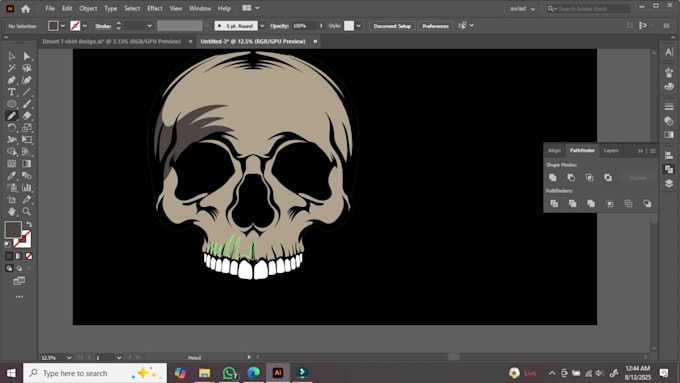This screenshot has height=383, width=680.
Task: Apply Intersect shape mode
Action: pyautogui.click(x=590, y=177)
